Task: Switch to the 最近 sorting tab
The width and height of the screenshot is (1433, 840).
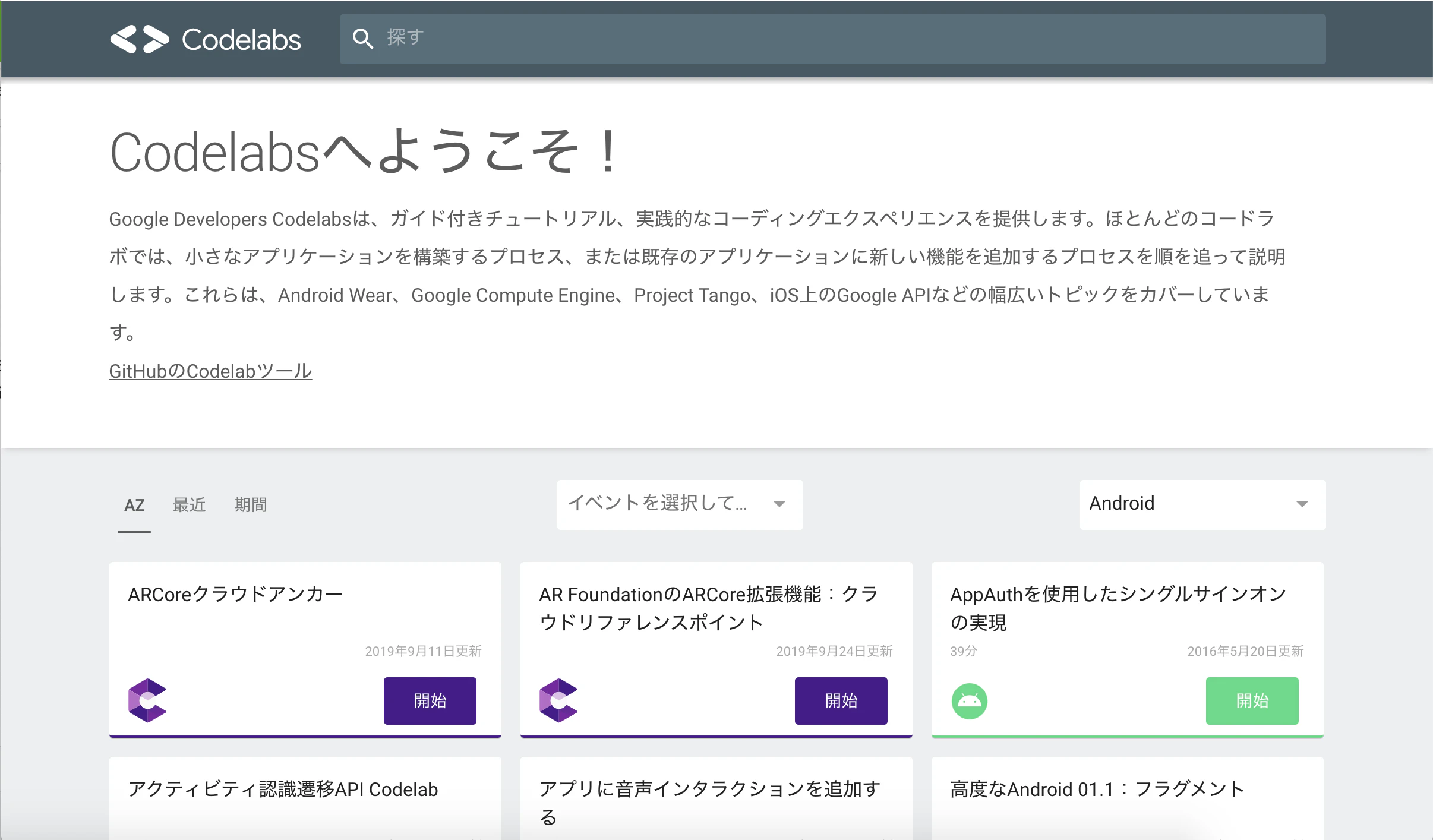Action: [189, 504]
